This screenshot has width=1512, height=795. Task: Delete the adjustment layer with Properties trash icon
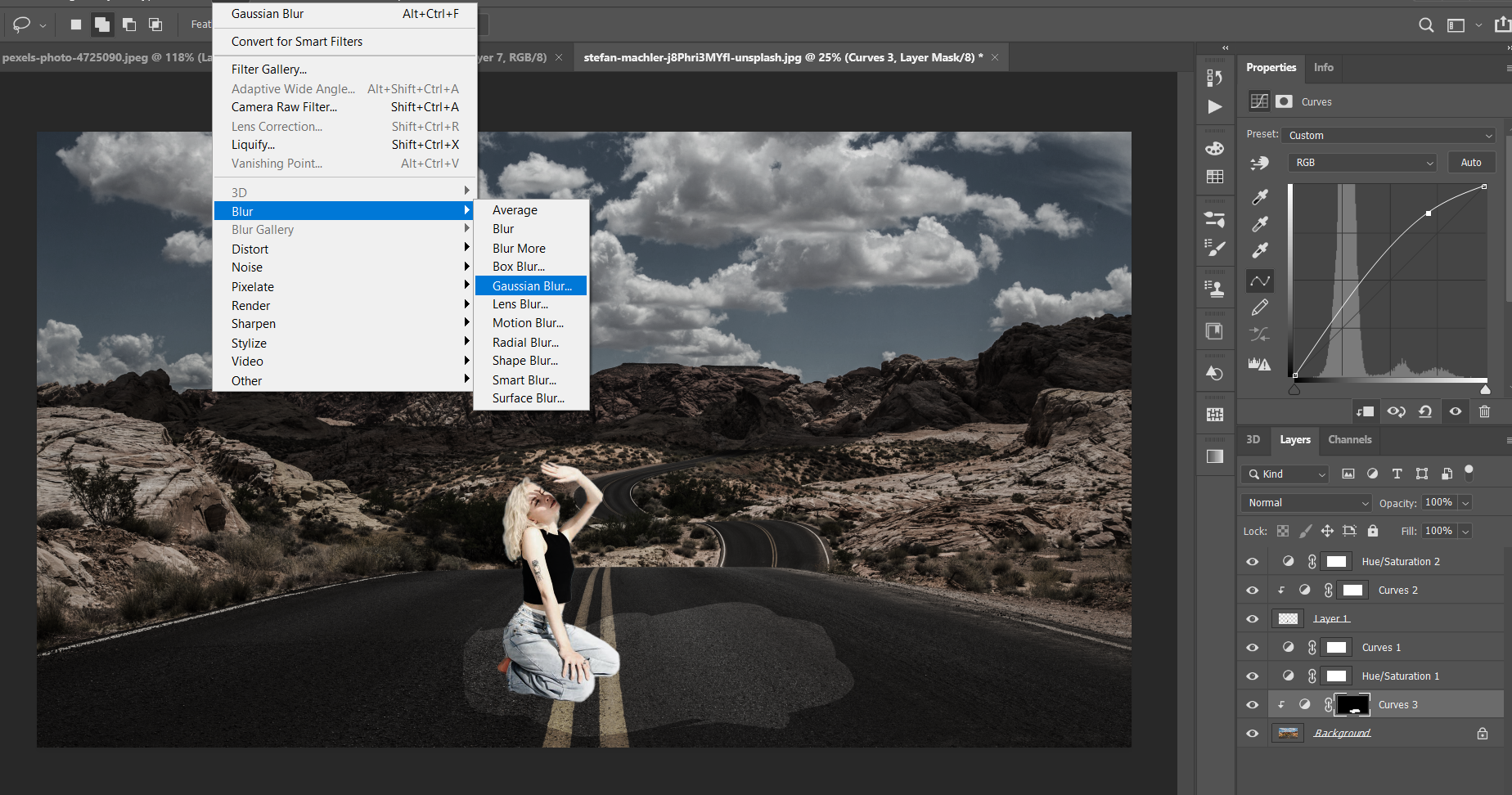coord(1485,411)
